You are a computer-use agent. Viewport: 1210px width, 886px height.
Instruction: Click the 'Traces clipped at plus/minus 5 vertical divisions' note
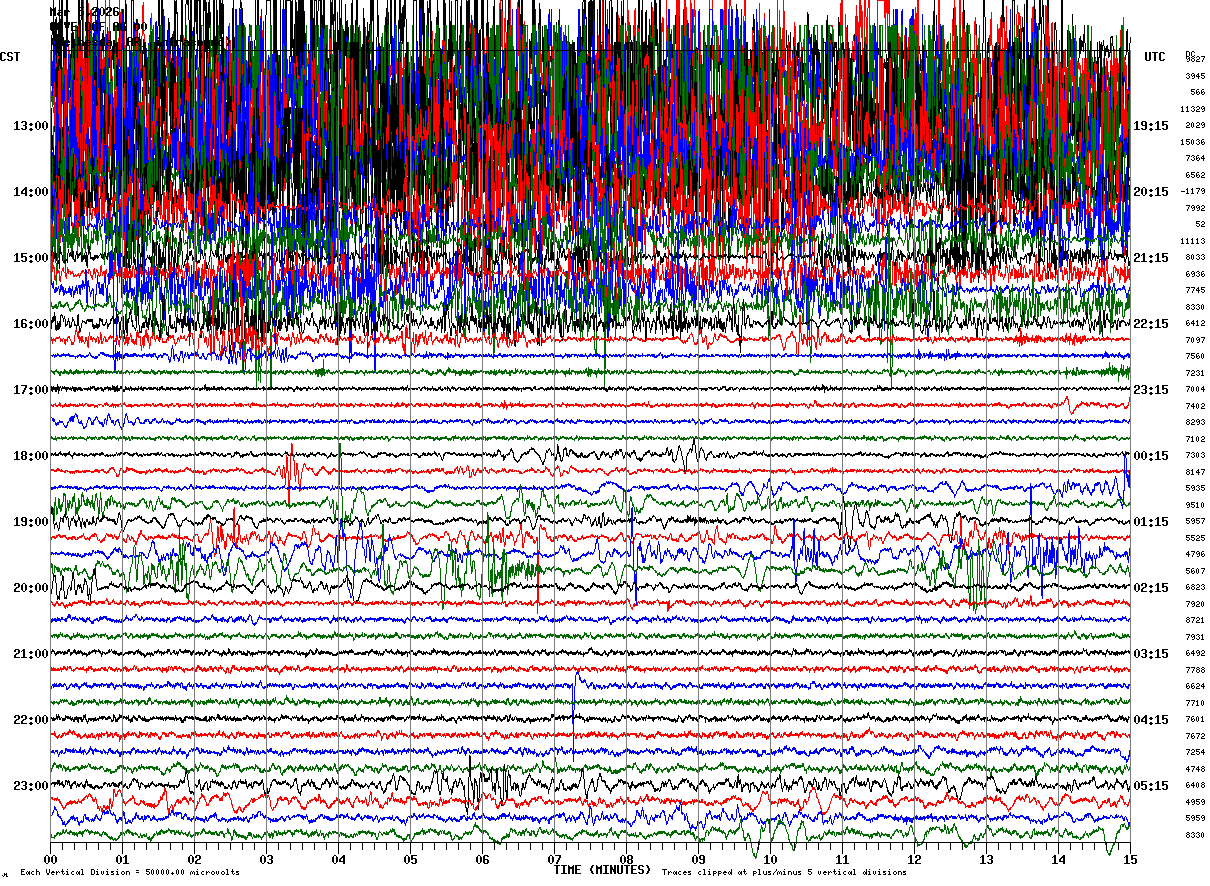(x=784, y=872)
